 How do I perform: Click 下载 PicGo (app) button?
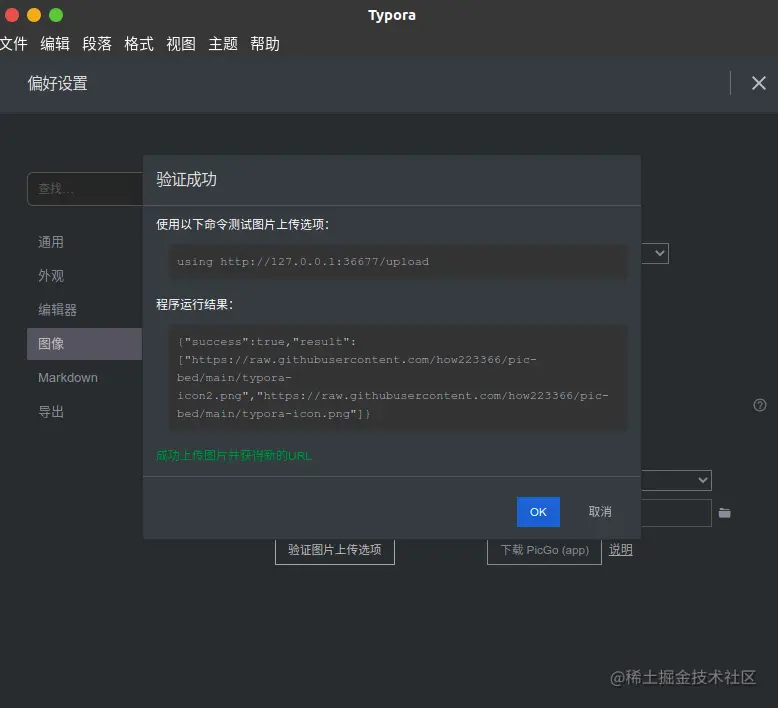coord(544,550)
